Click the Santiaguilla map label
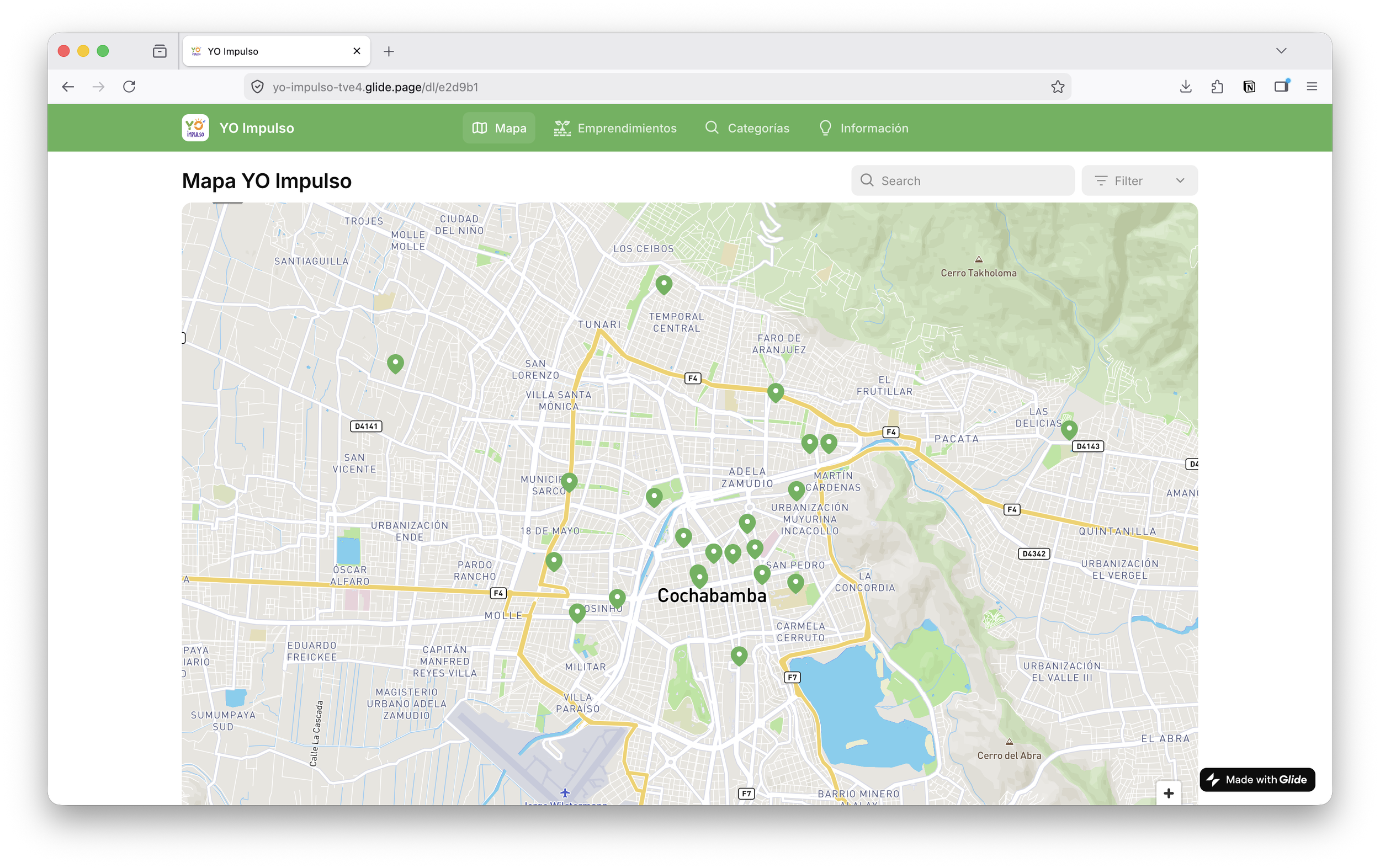1380x868 pixels. pos(311,261)
